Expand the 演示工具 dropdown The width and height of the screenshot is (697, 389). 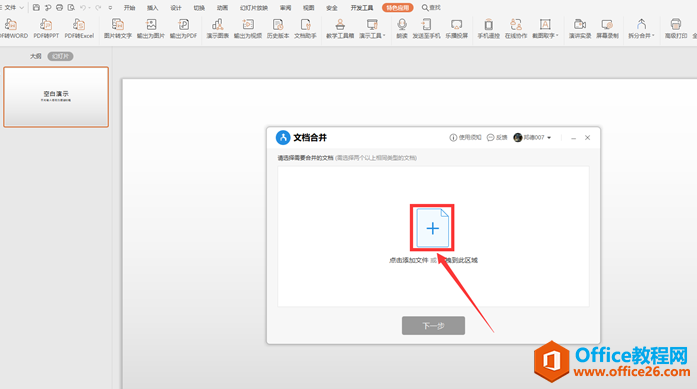pos(372,28)
